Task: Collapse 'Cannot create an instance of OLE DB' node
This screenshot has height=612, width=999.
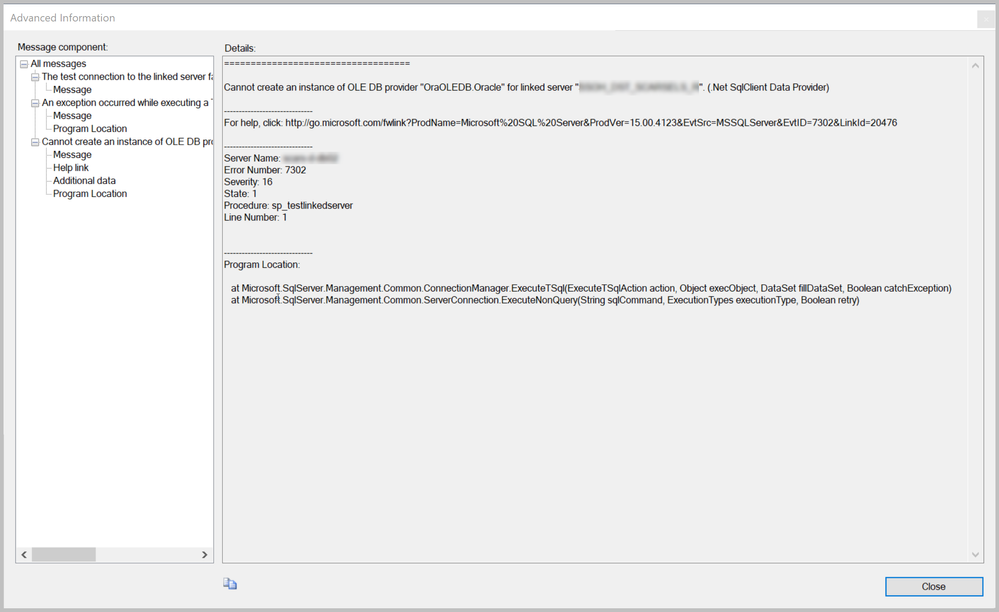Action: (35, 142)
